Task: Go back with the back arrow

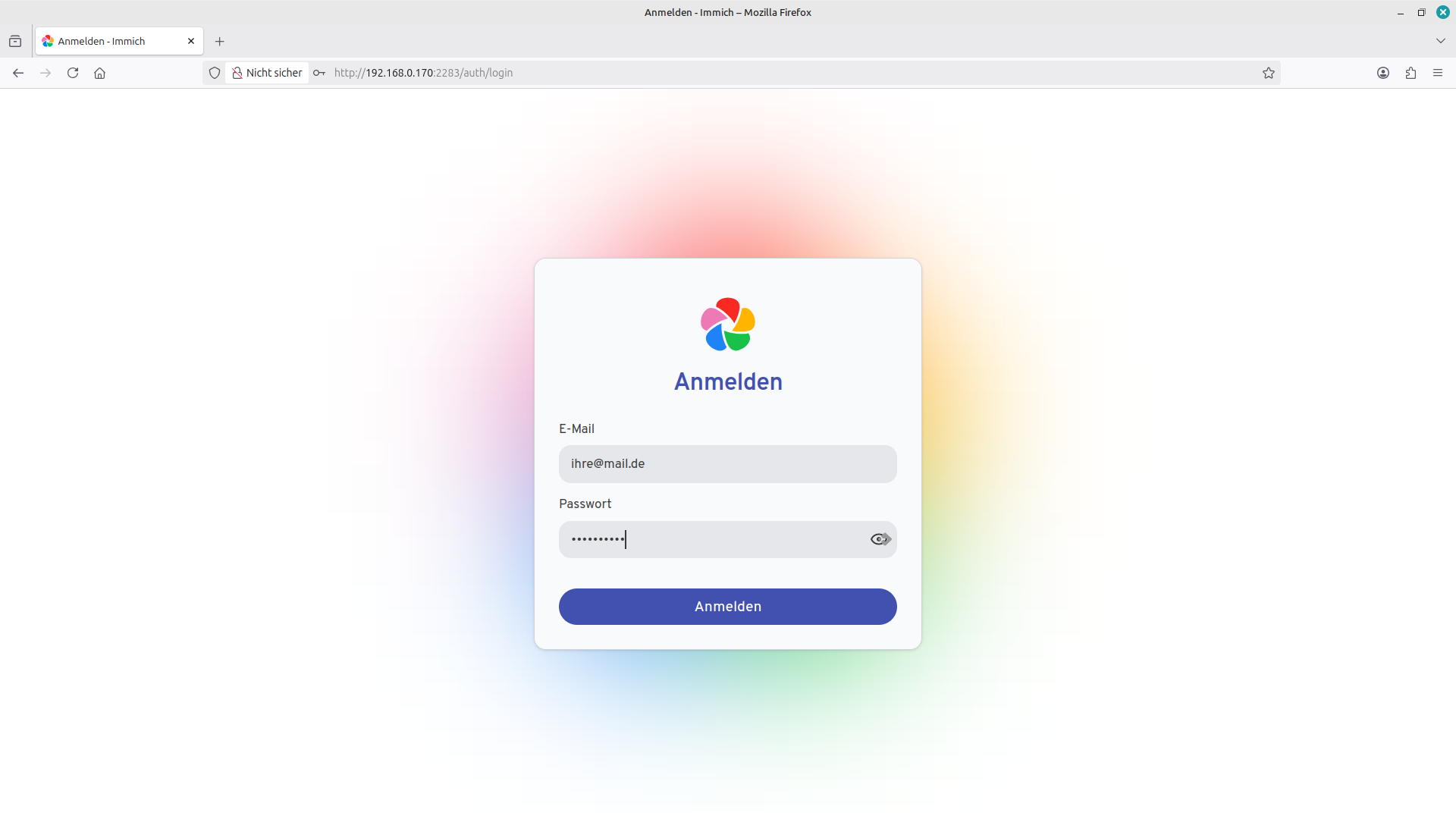Action: pos(18,73)
